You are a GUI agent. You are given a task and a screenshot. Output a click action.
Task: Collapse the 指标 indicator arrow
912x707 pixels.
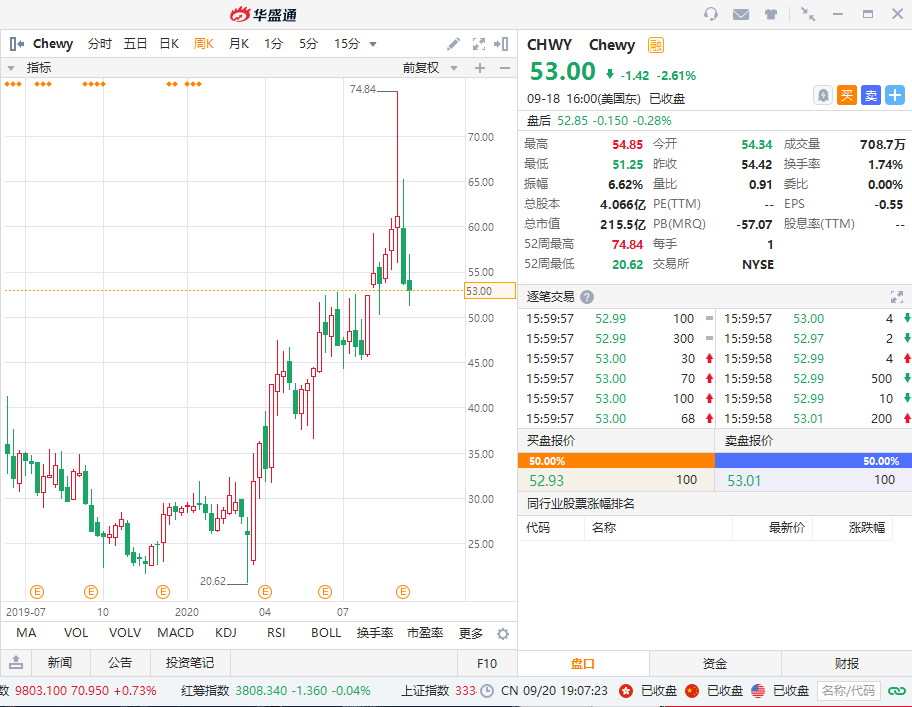[11, 68]
